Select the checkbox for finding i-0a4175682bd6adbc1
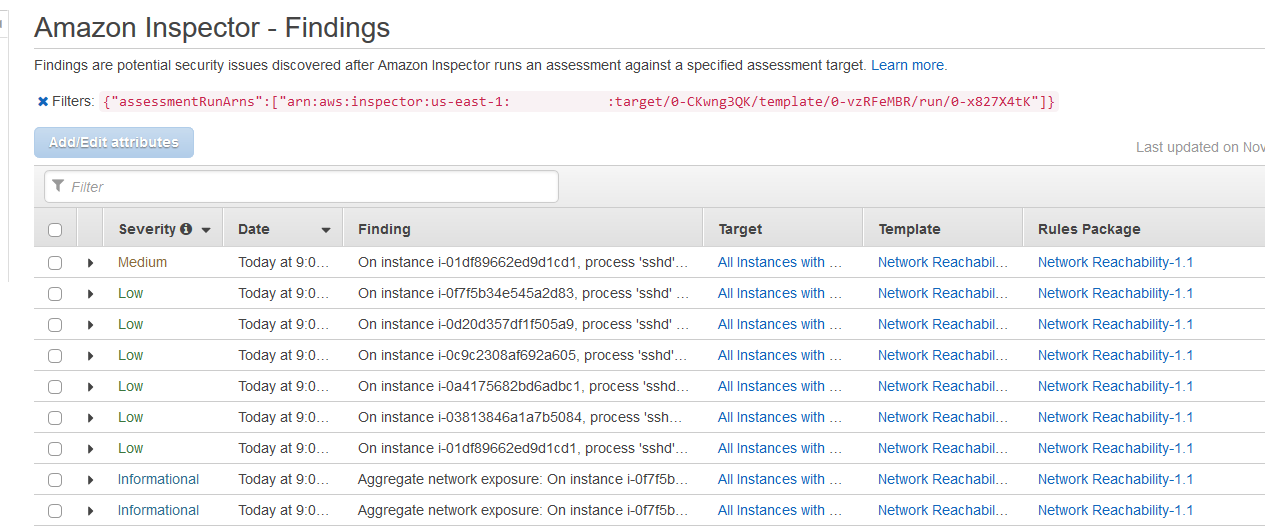This screenshot has width=1265, height=531. pos(55,387)
